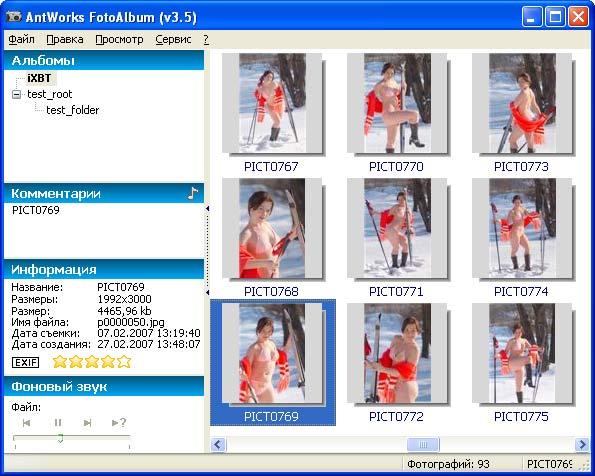Open the Файл menu
This screenshot has height=476, width=595.
pos(21,39)
